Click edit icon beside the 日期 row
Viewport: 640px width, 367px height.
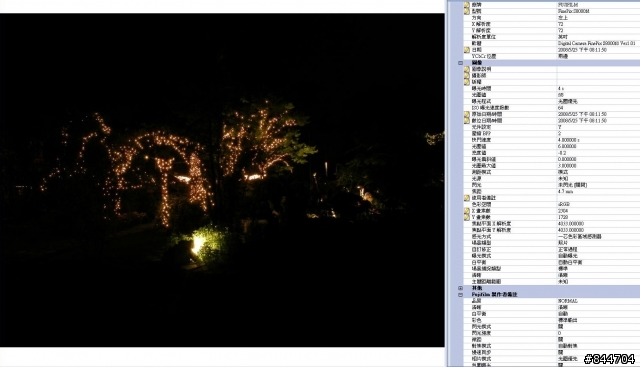467,50
